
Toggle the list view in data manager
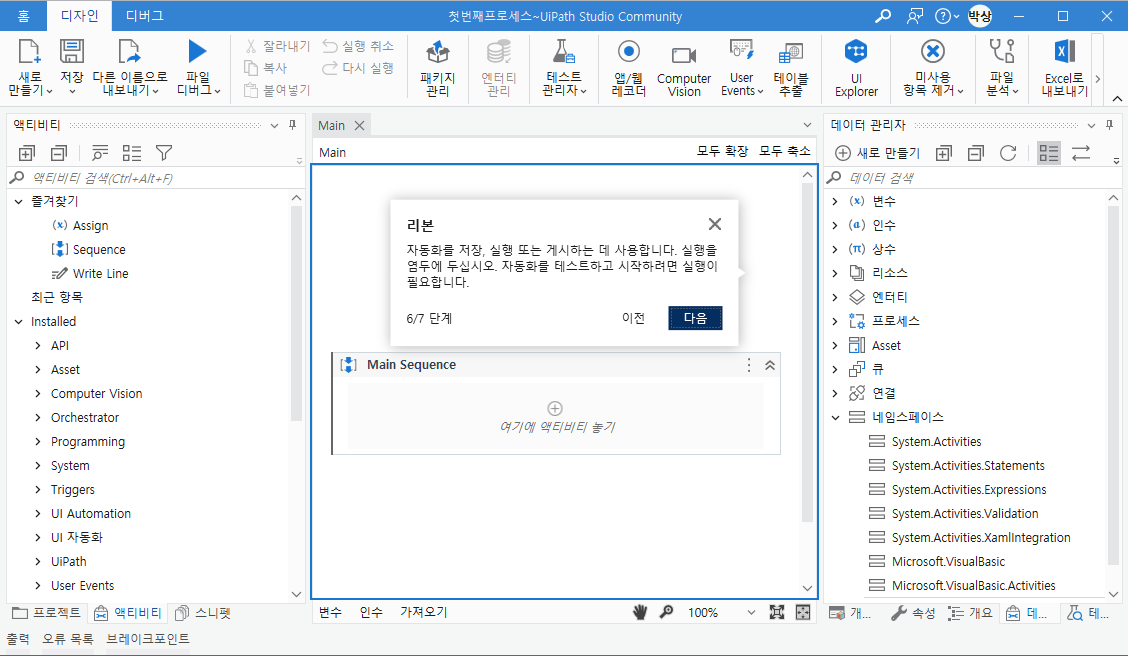[x=1049, y=153]
